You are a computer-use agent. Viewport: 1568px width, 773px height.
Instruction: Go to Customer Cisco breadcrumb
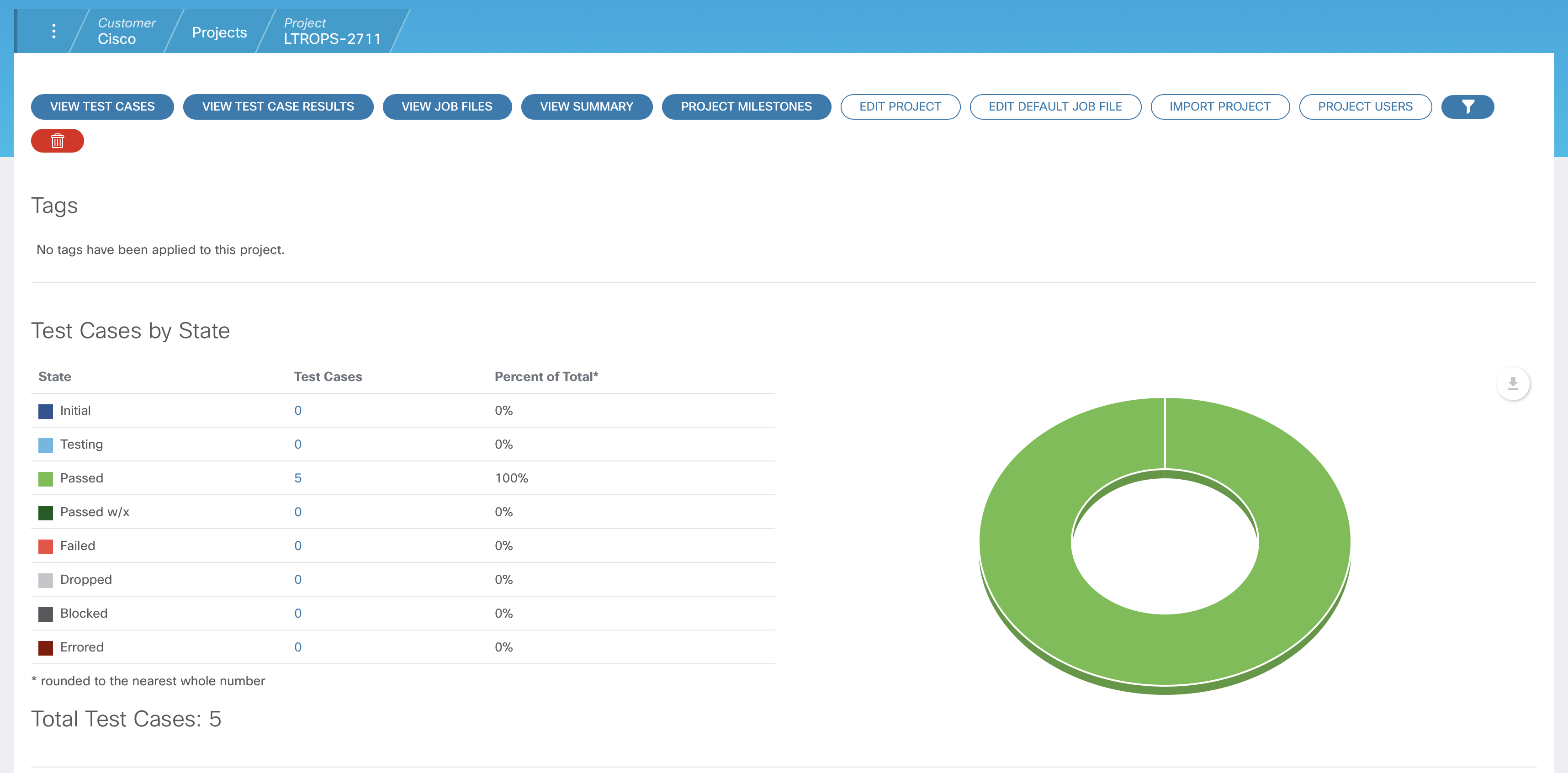[126, 31]
